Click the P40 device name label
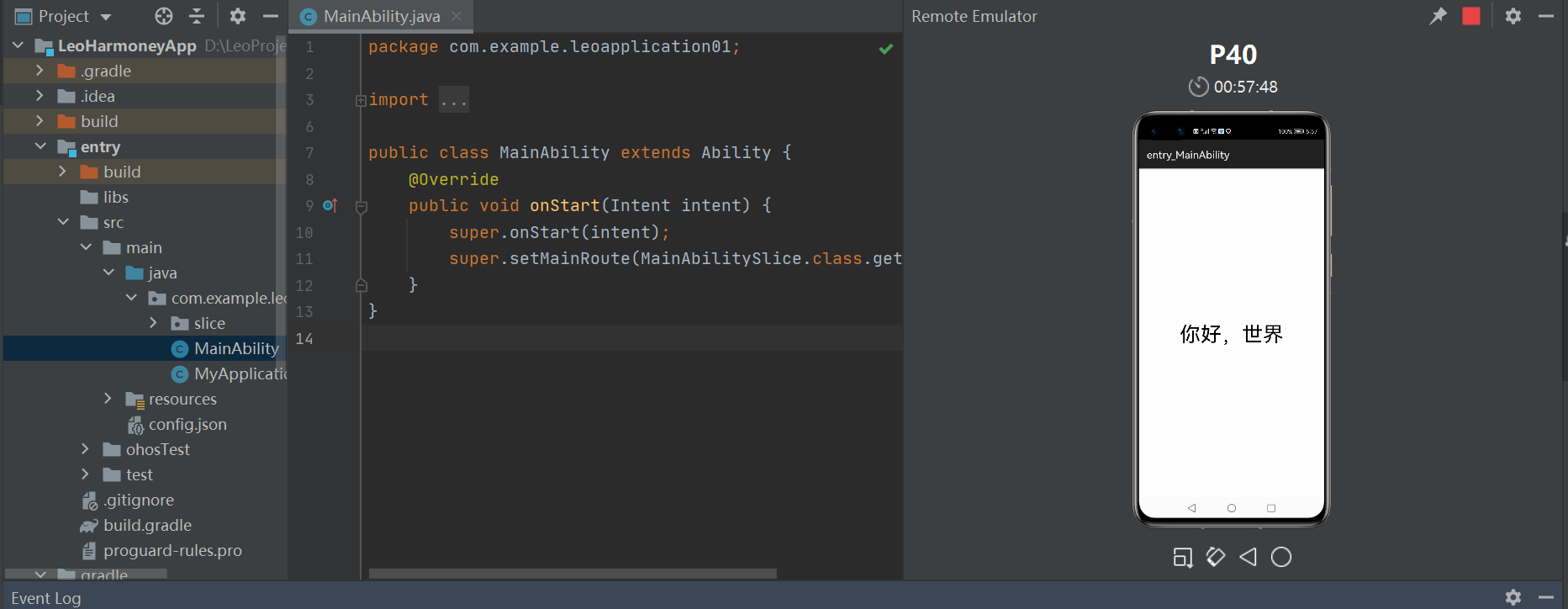The width and height of the screenshot is (1568, 609). click(1233, 55)
